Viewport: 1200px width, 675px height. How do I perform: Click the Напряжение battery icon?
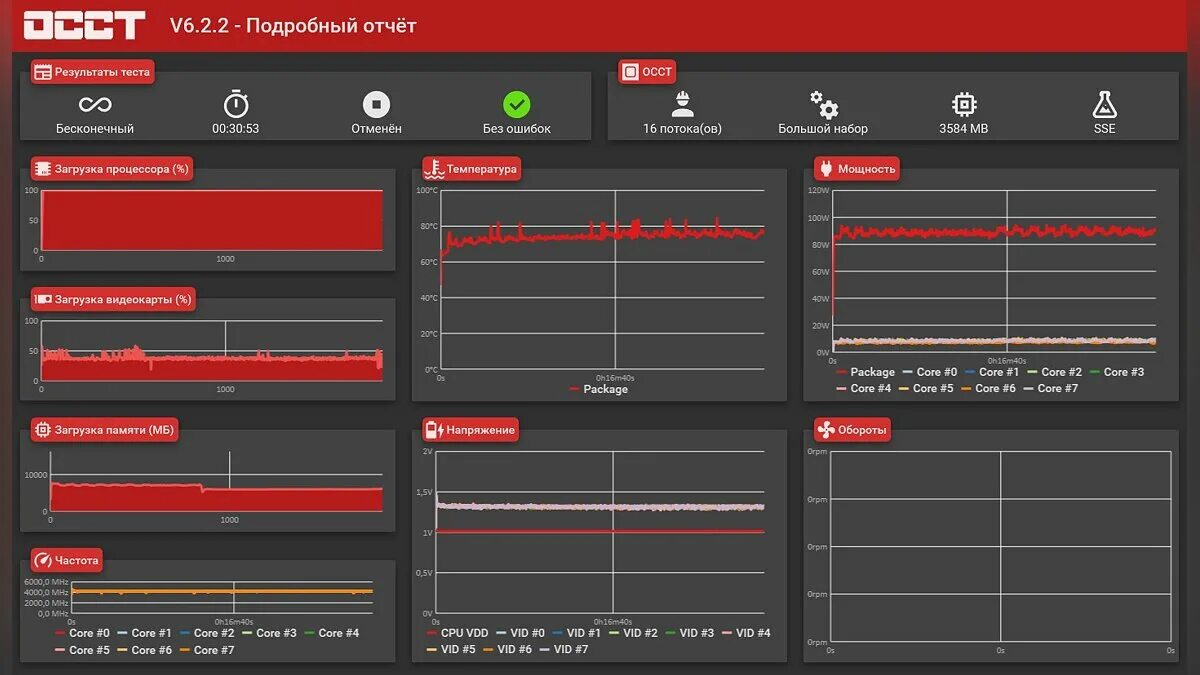[x=434, y=430]
